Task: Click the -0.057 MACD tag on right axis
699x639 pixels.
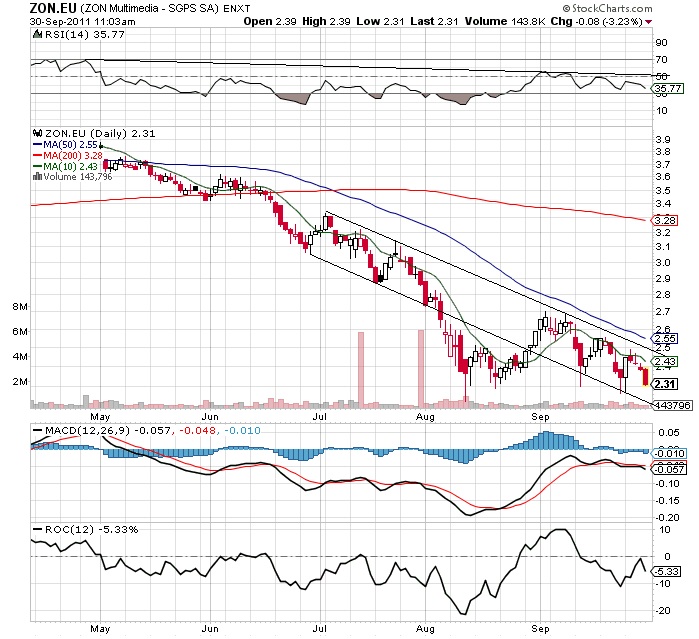Action: (670, 470)
